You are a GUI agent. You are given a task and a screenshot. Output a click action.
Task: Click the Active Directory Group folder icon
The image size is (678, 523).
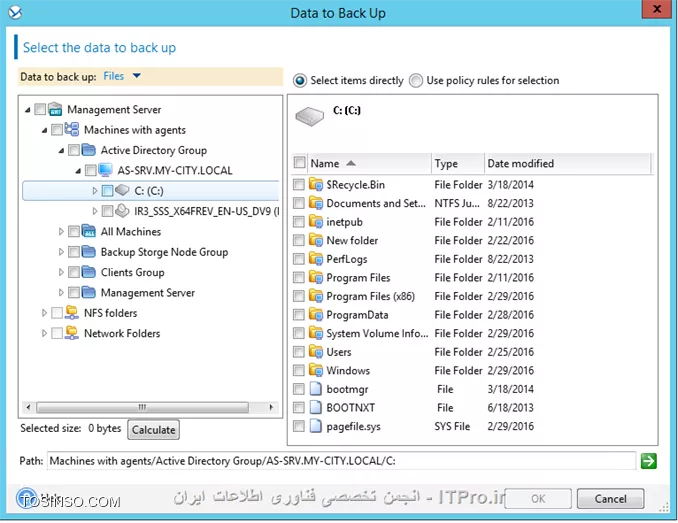click(89, 150)
